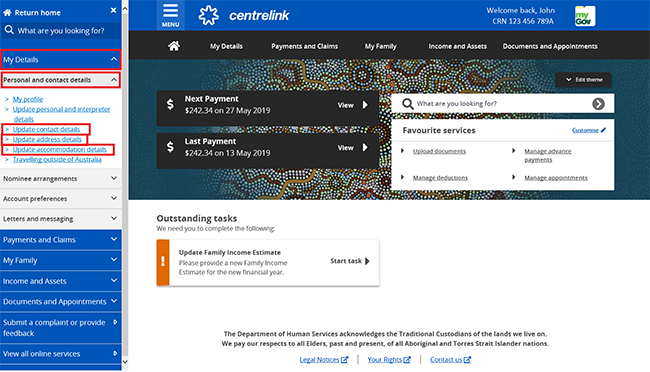
Task: Click the Customise link in Favourite services
Action: click(x=585, y=130)
